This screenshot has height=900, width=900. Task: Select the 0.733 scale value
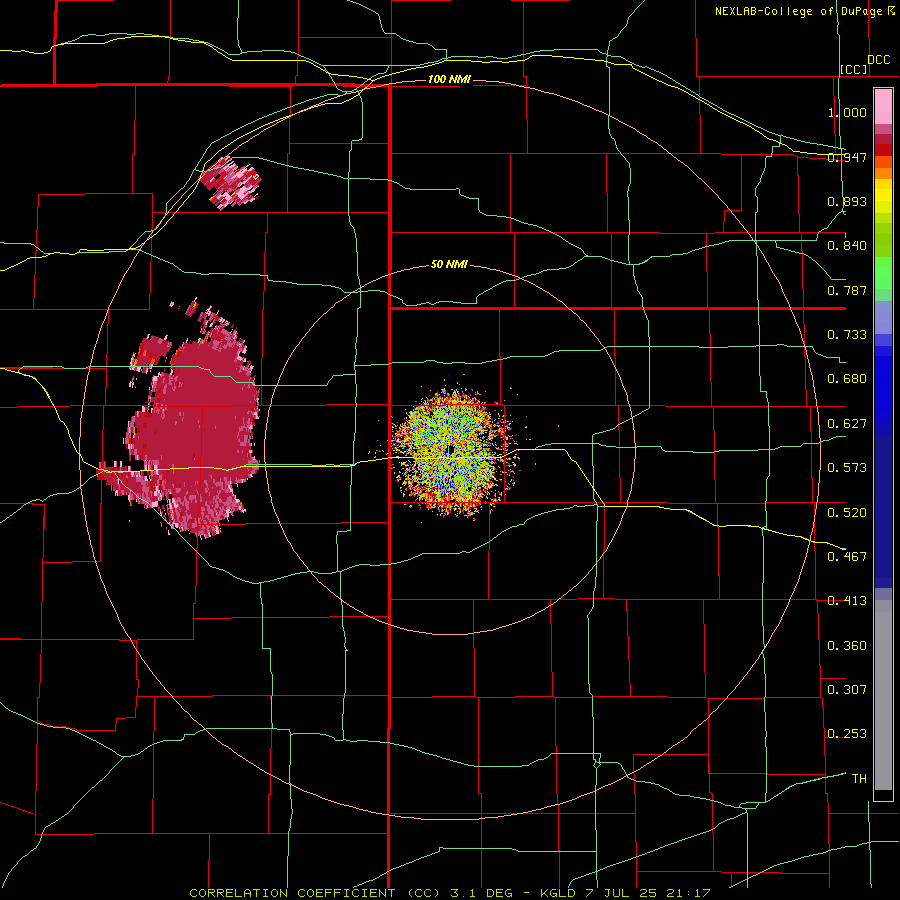tap(847, 335)
